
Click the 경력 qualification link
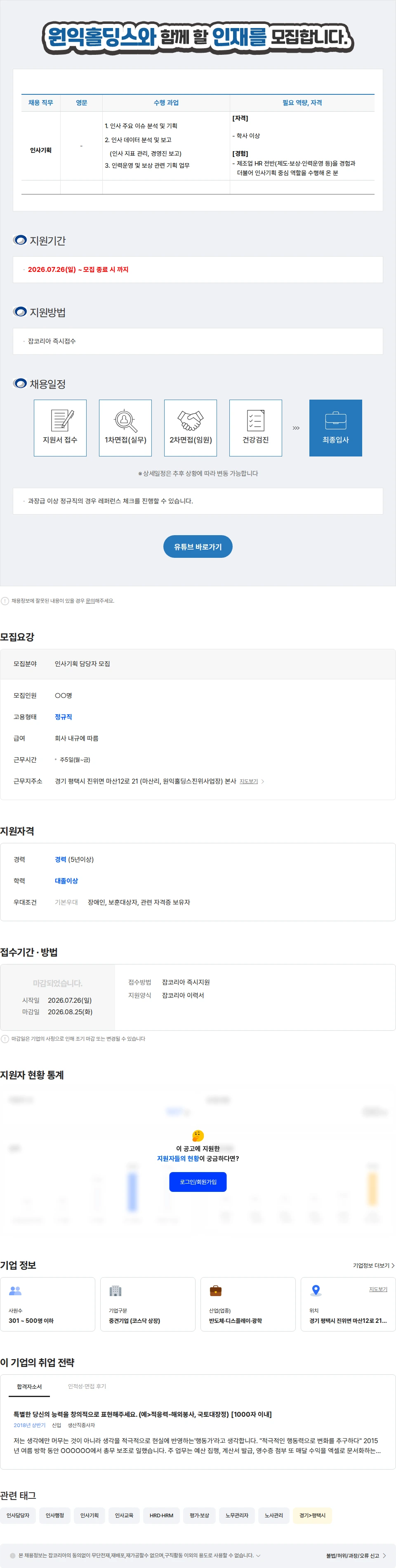pyautogui.click(x=60, y=859)
